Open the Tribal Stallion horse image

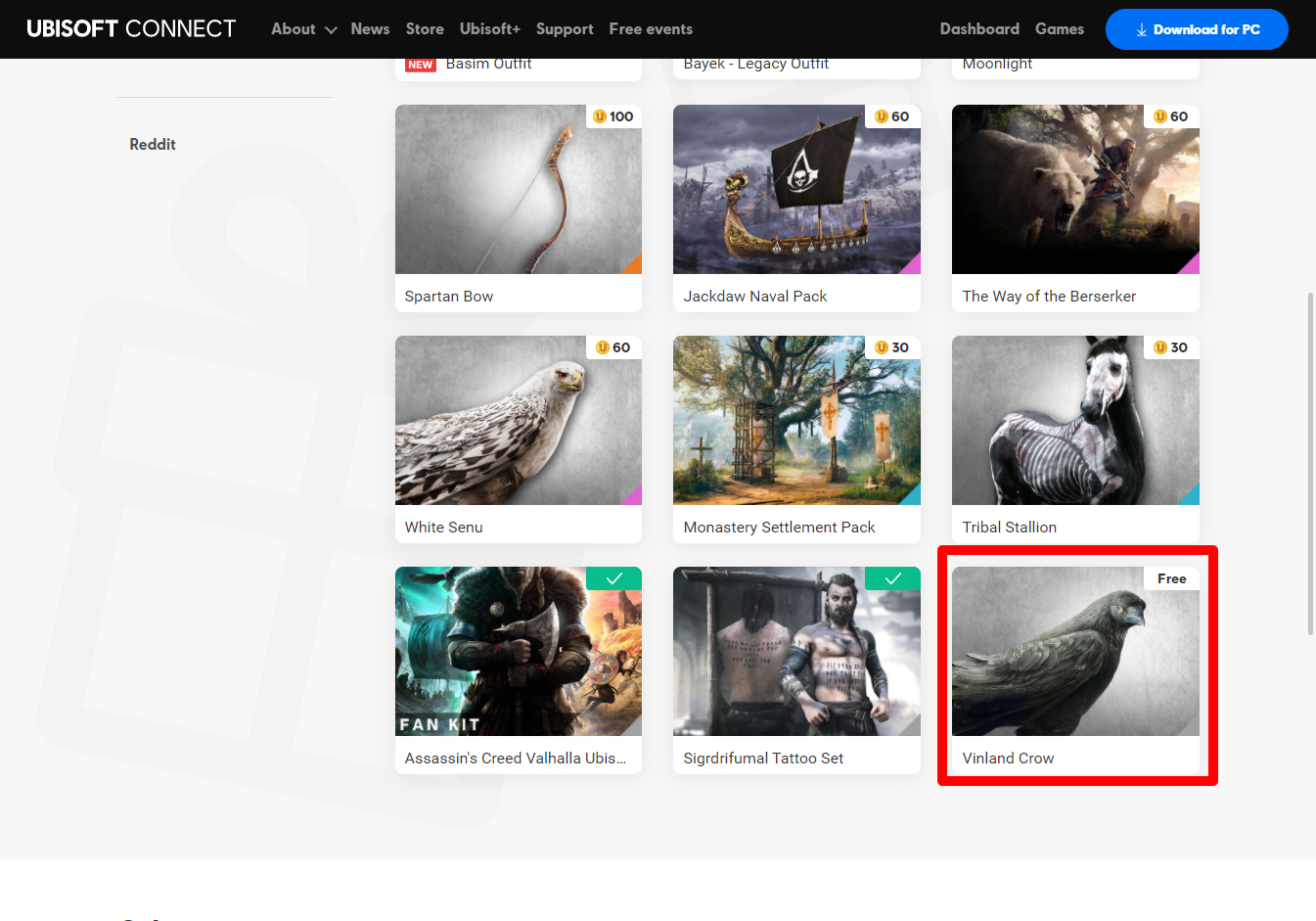pyautogui.click(x=1075, y=421)
